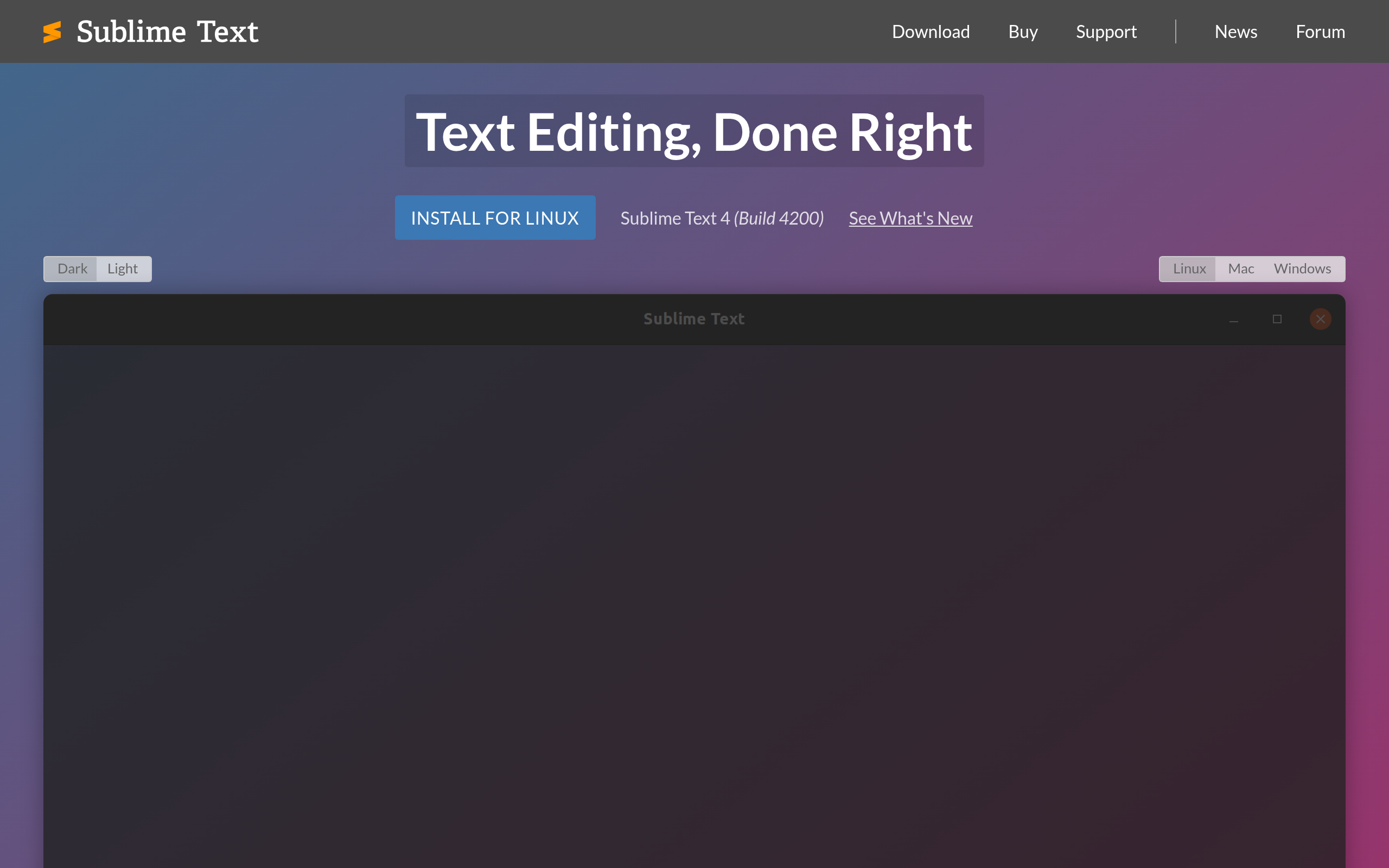Select the Mac platform preview
Image resolution: width=1389 pixels, height=868 pixels.
point(1240,269)
